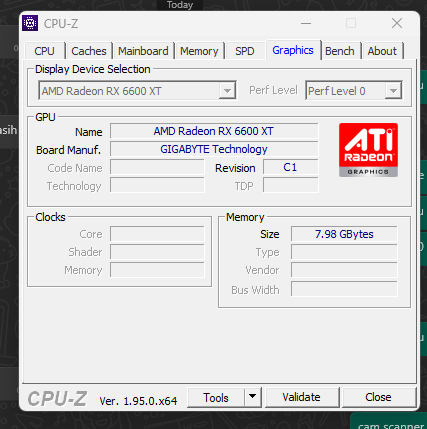Click the ATI Radeon Graphics logo
The image size is (427, 429).
(368, 150)
